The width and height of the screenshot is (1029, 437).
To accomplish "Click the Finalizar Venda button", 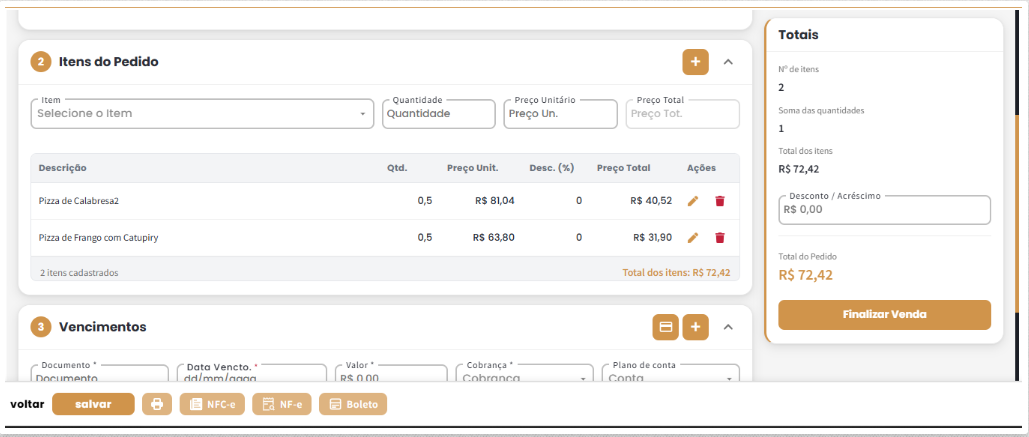I will [885, 315].
